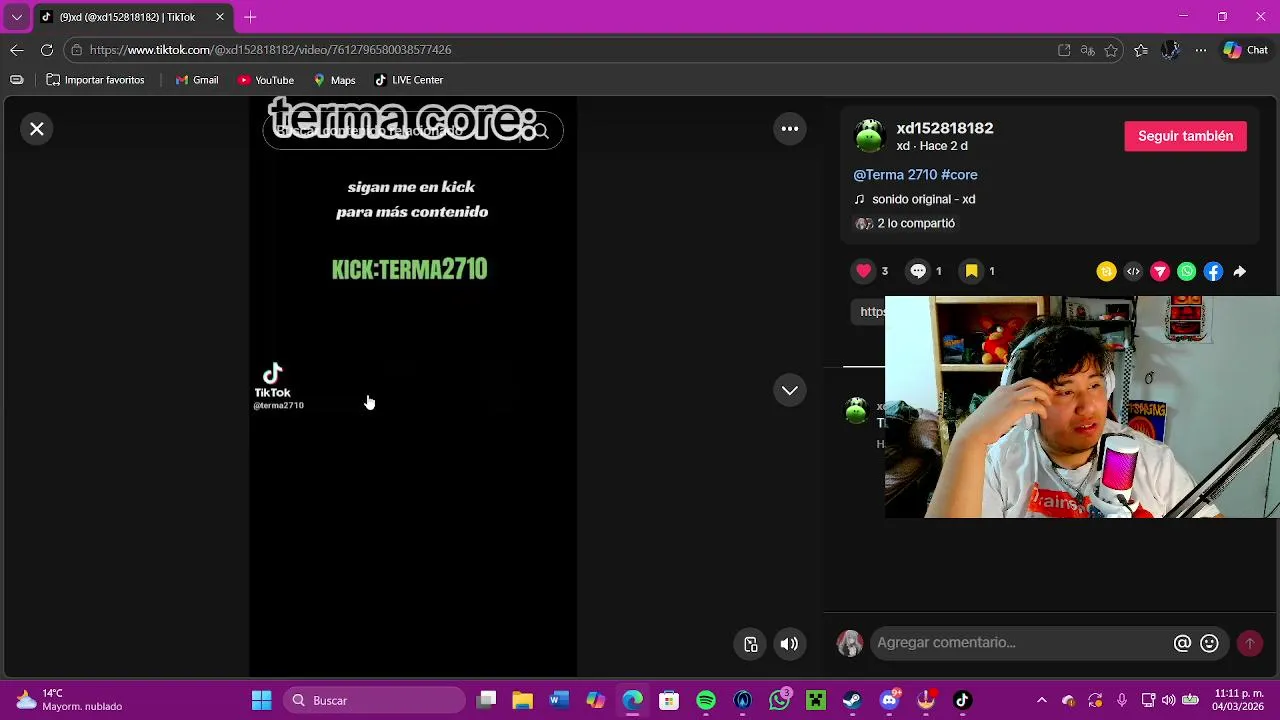Image resolution: width=1280 pixels, height=720 pixels.
Task: Open the #core hashtag link
Action: pyautogui.click(x=959, y=175)
